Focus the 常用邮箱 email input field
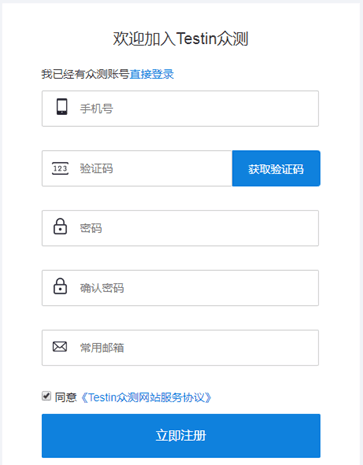Image resolution: width=363 pixels, height=465 pixels. point(180,348)
